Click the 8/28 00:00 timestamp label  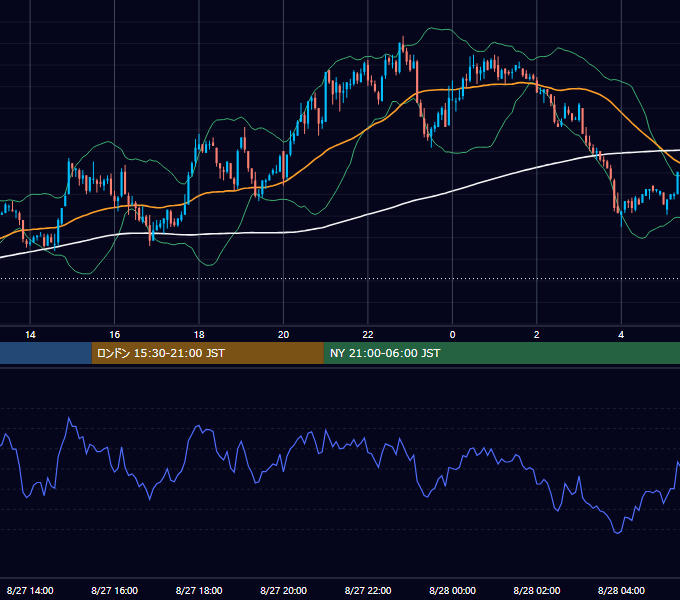tap(452, 590)
